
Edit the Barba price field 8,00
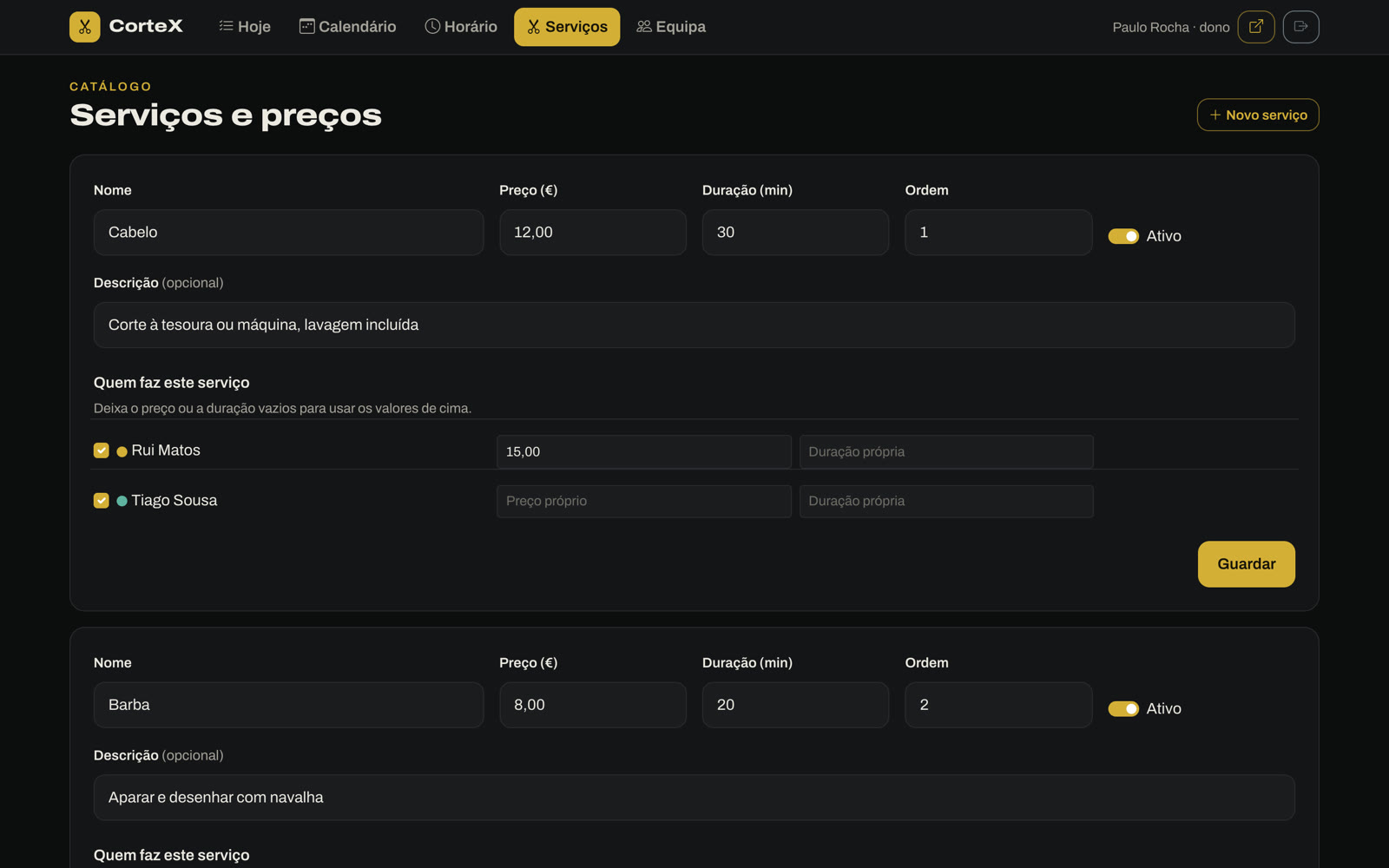tap(593, 705)
